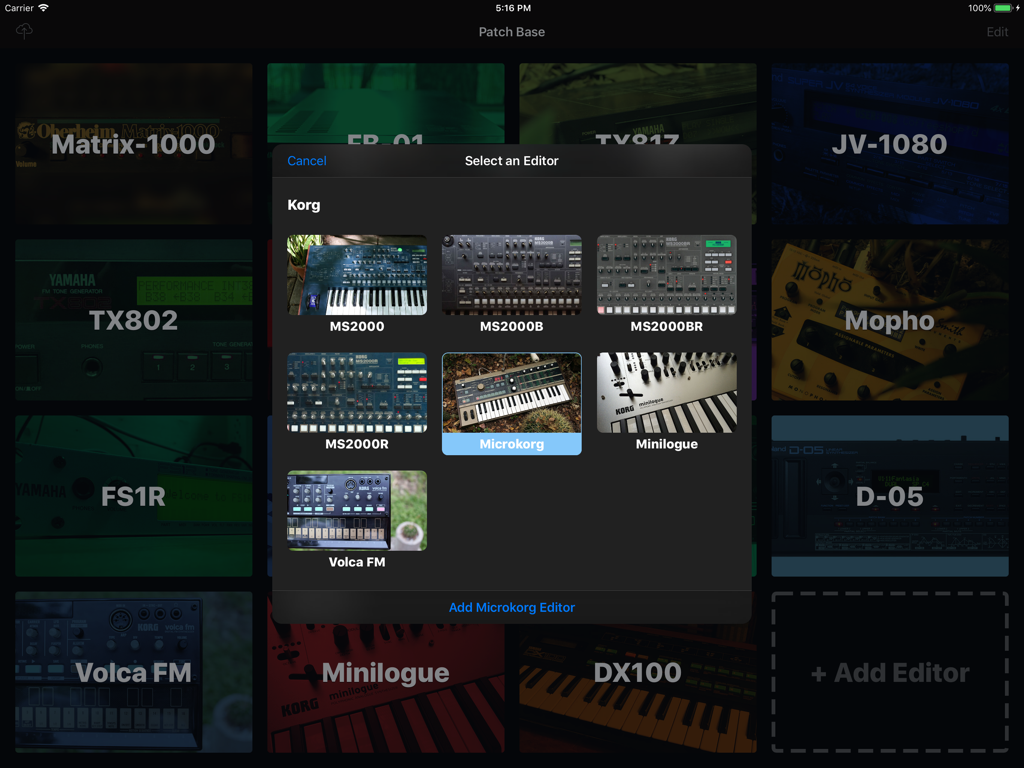Choose the MS2000BR editor
The image size is (1024, 768).
666,275
